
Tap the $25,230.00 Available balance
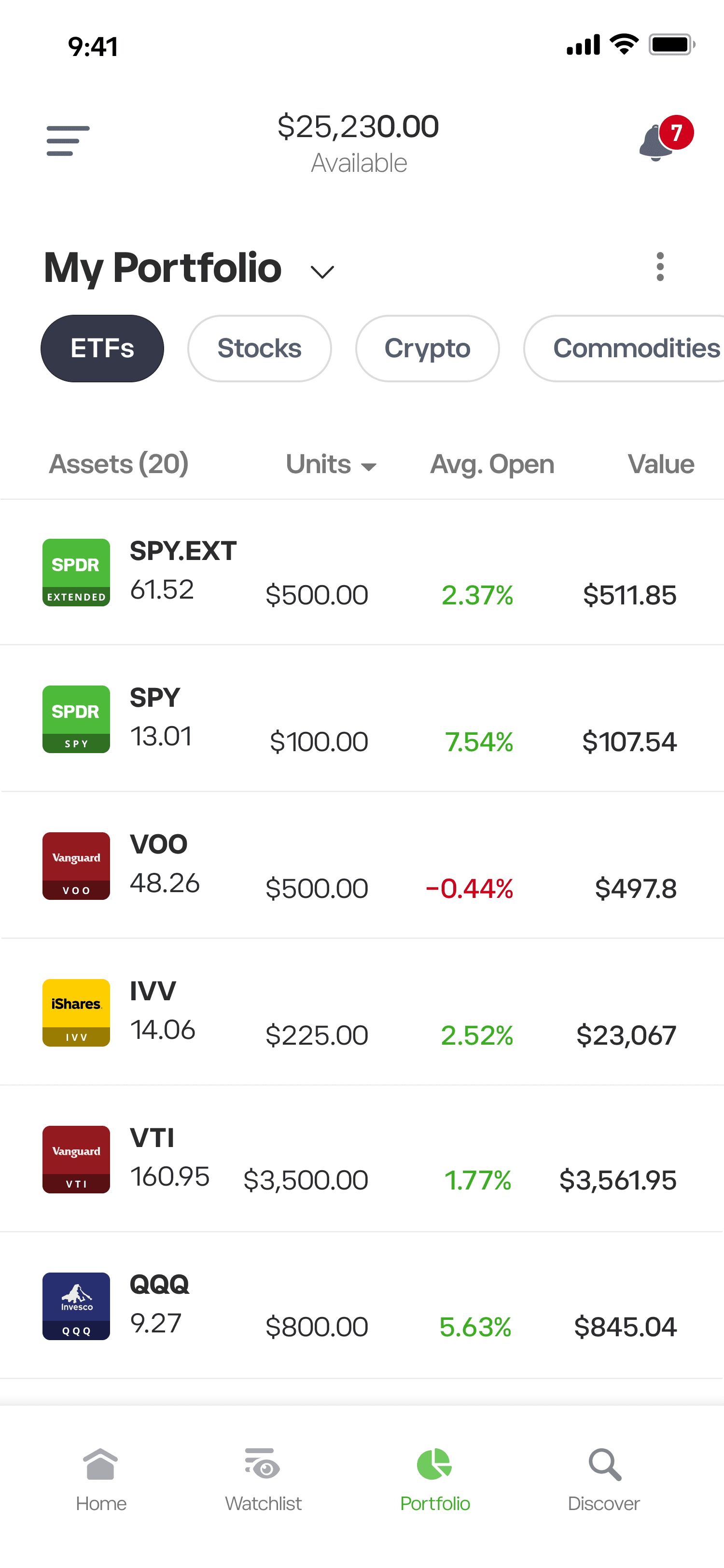pos(358,142)
